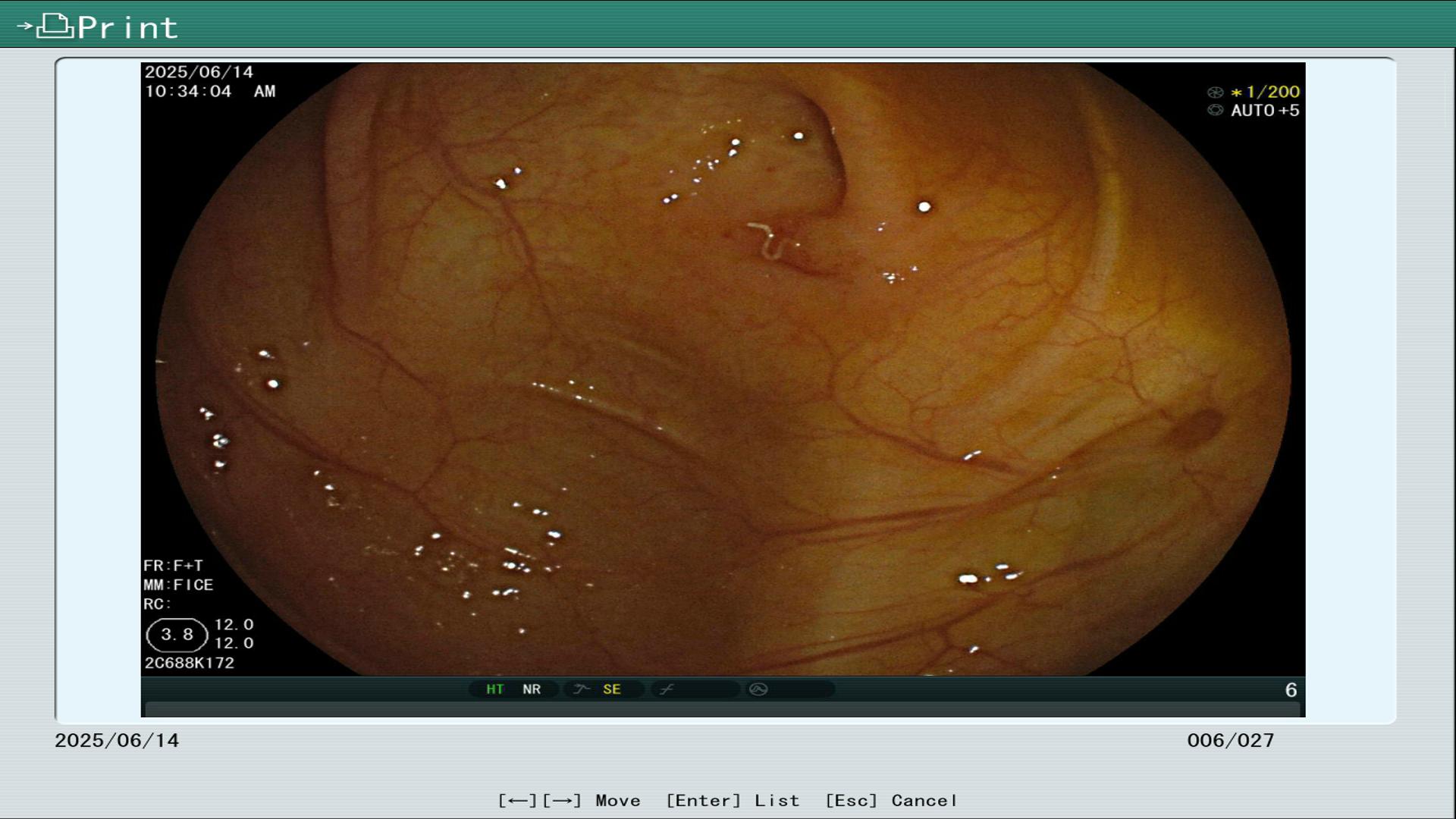Click the 2025/06/14 date on the image
The height and width of the screenshot is (819, 1456).
point(199,72)
